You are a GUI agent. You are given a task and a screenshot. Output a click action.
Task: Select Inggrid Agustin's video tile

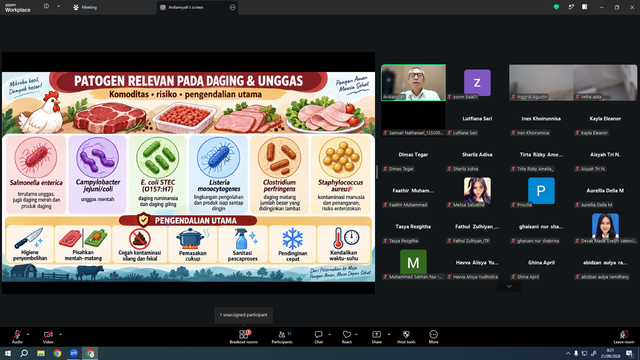click(x=541, y=82)
